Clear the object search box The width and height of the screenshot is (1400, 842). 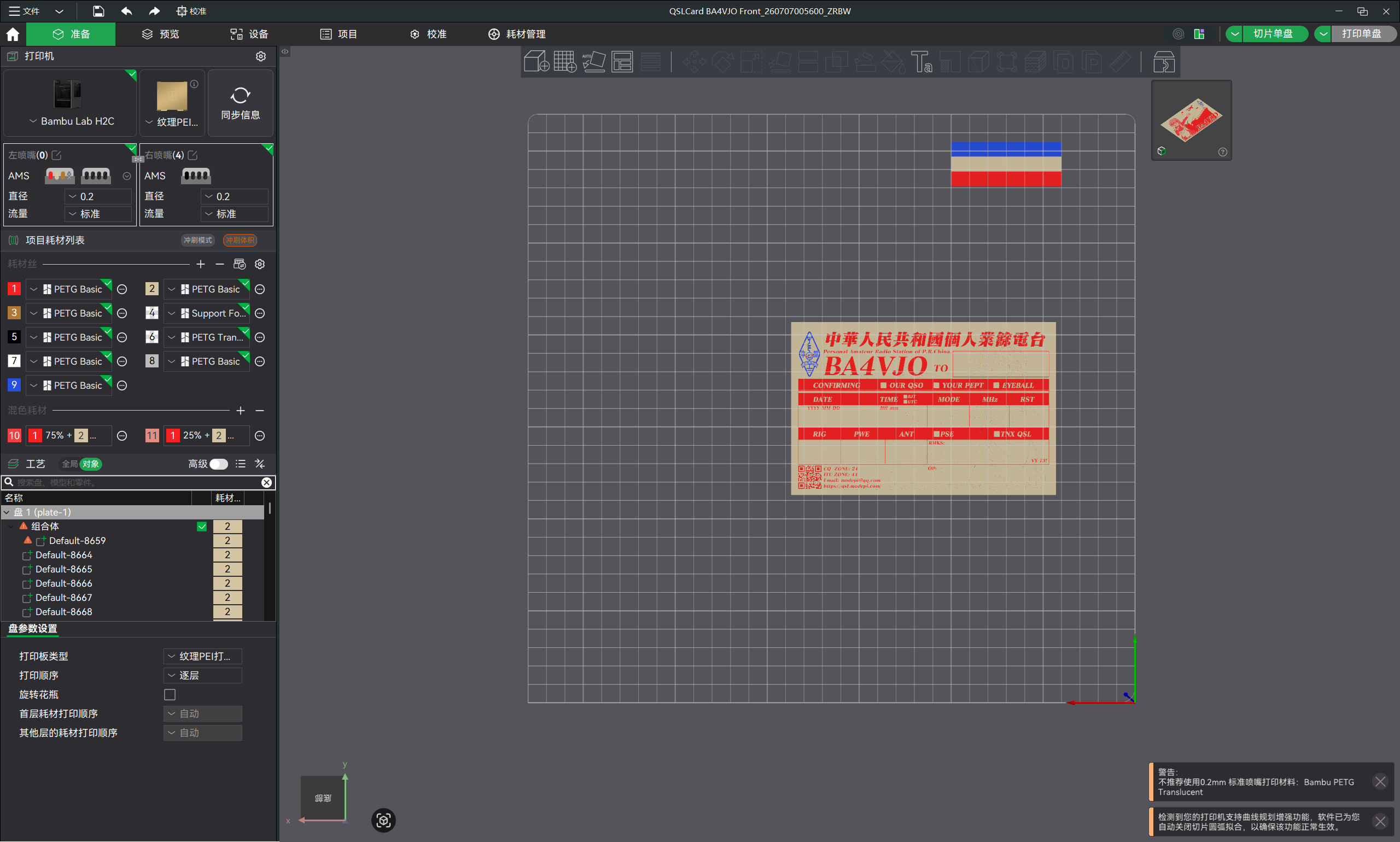pos(266,482)
